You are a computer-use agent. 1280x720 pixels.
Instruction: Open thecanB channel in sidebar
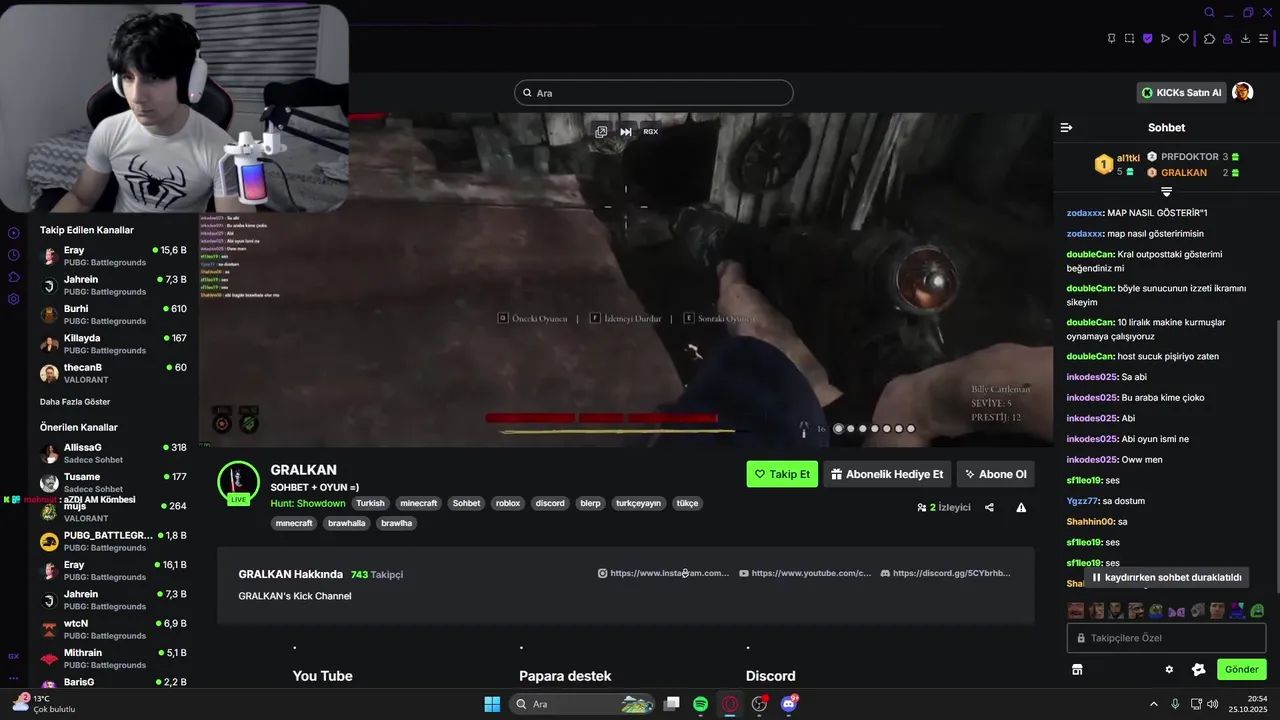point(113,373)
